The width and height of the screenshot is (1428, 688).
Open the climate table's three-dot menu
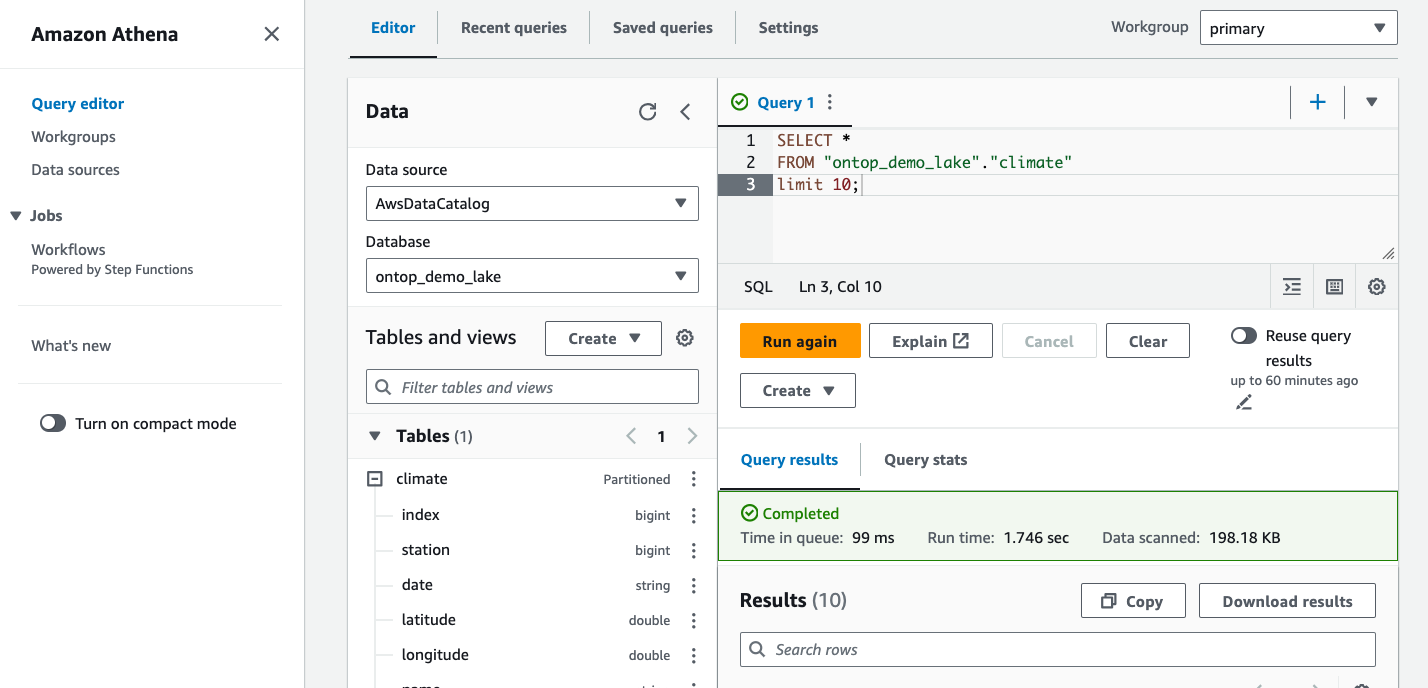pos(693,479)
